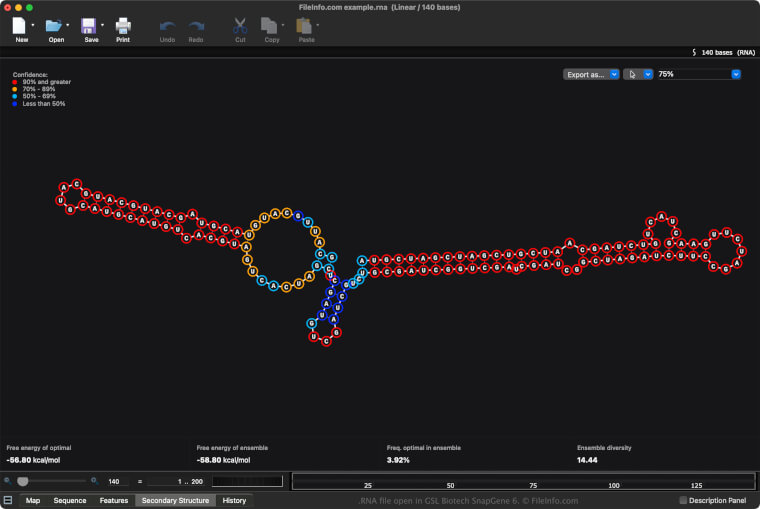Switch to the Map tab
760x509 pixels.
point(33,500)
